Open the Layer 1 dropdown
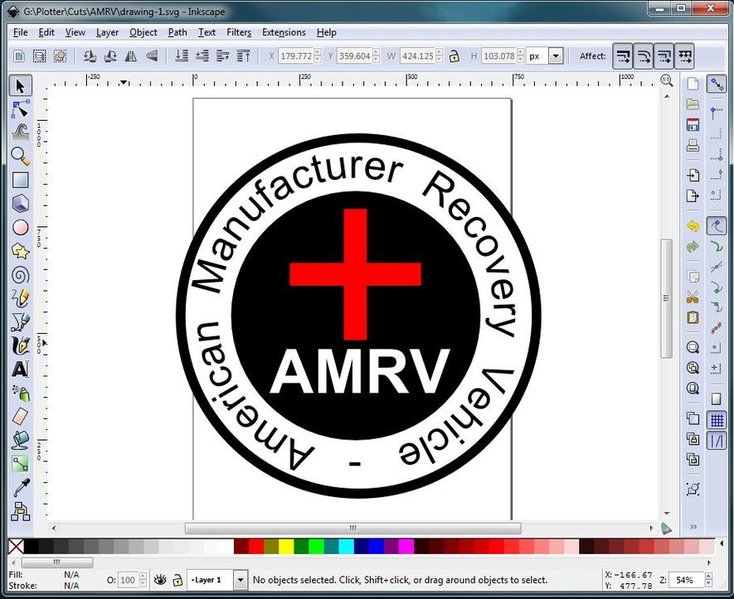 pyautogui.click(x=240, y=580)
